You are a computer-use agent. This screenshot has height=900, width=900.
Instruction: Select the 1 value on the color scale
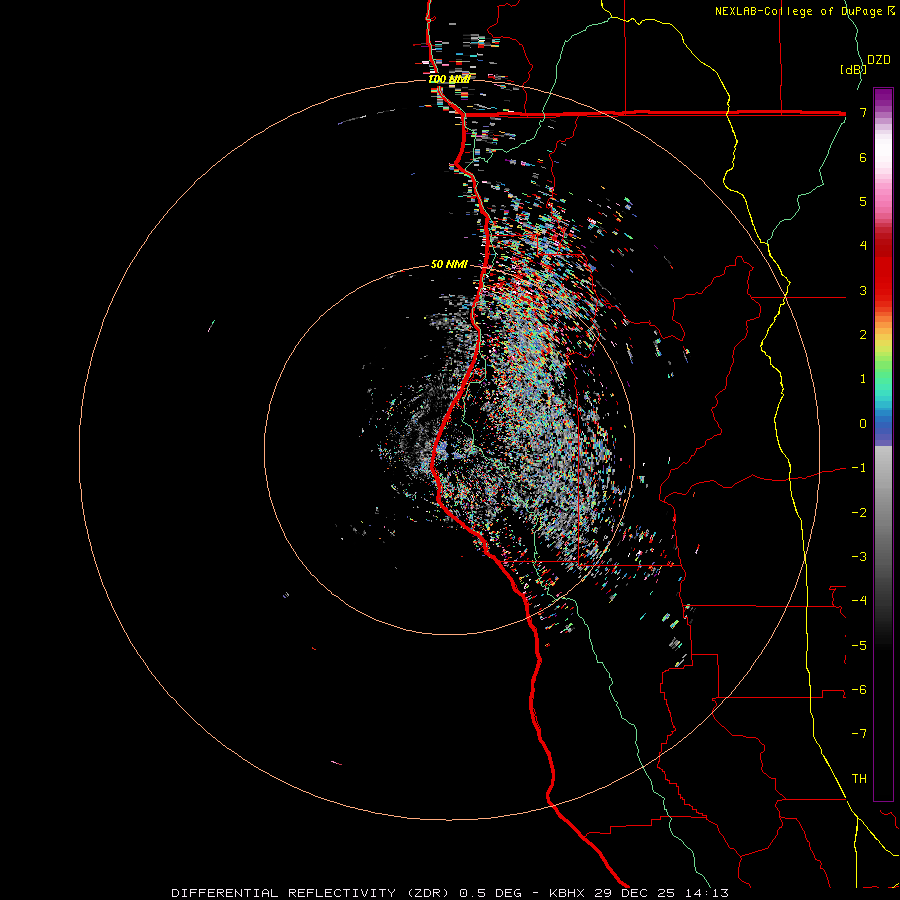pos(863,379)
